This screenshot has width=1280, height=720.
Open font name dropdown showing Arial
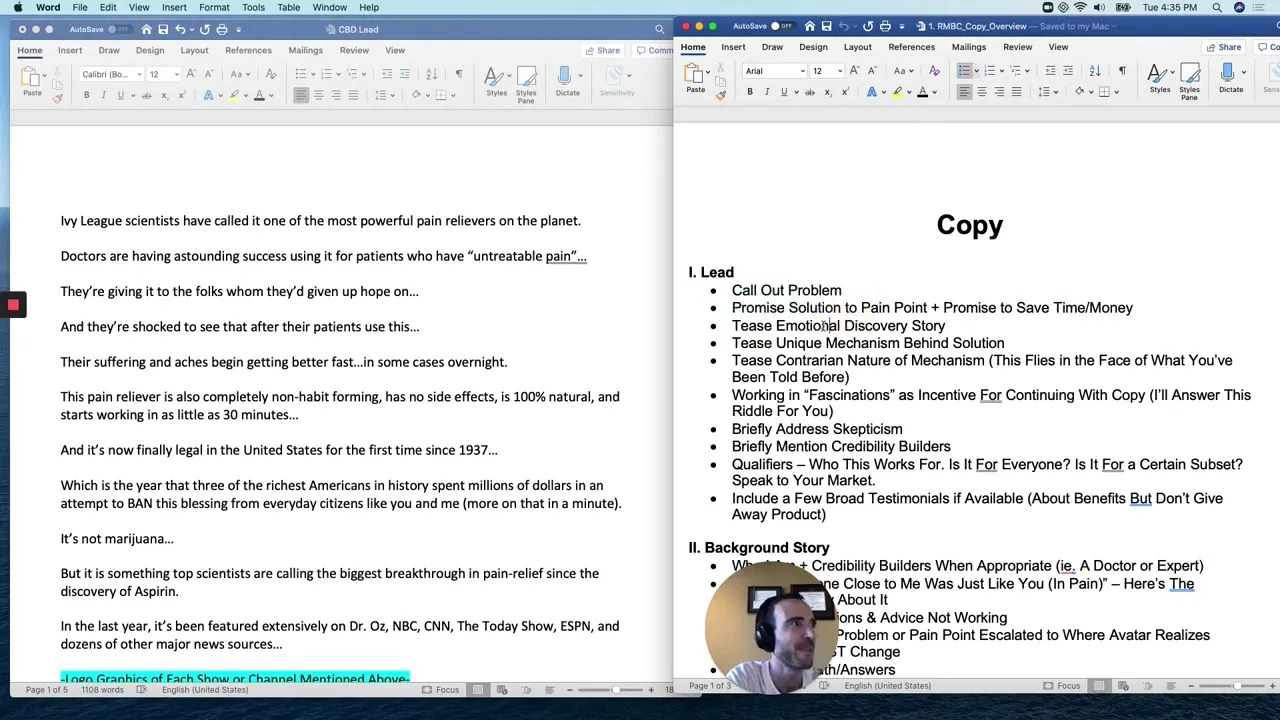[x=802, y=71]
